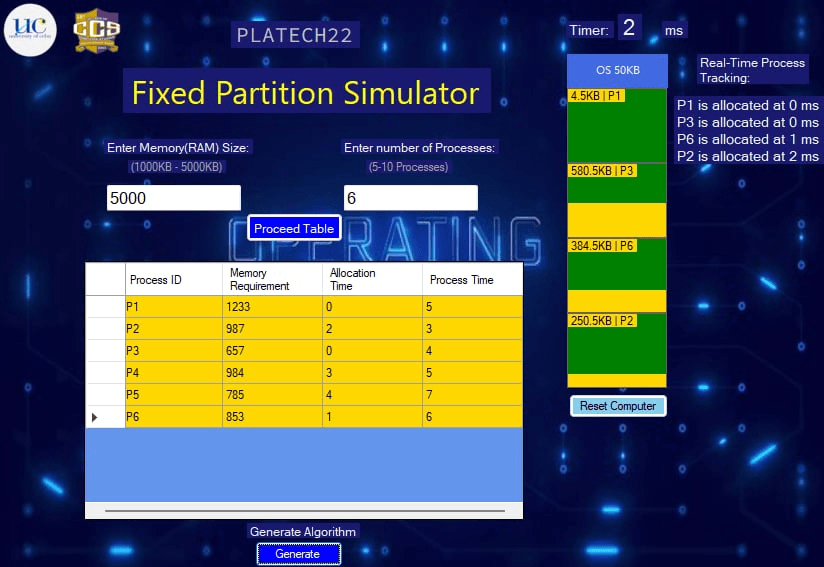Click the 4.5KB | P1 partition label
824x567 pixels.
coord(596,96)
